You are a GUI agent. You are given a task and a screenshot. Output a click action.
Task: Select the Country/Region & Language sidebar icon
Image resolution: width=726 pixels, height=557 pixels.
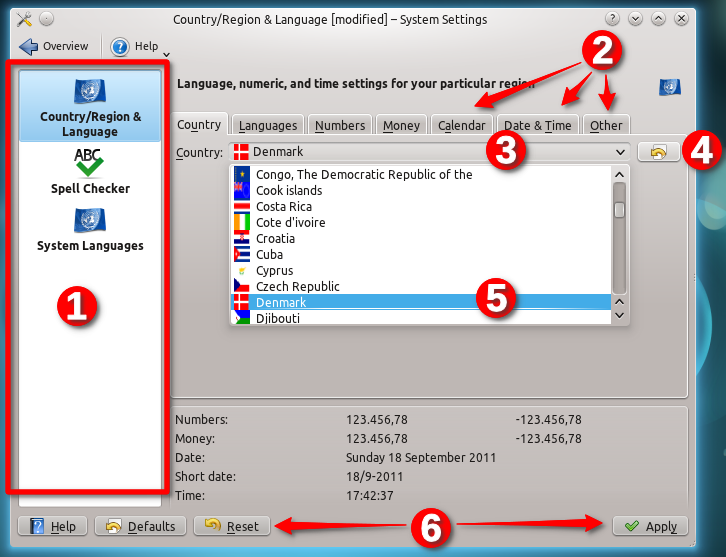point(90,93)
